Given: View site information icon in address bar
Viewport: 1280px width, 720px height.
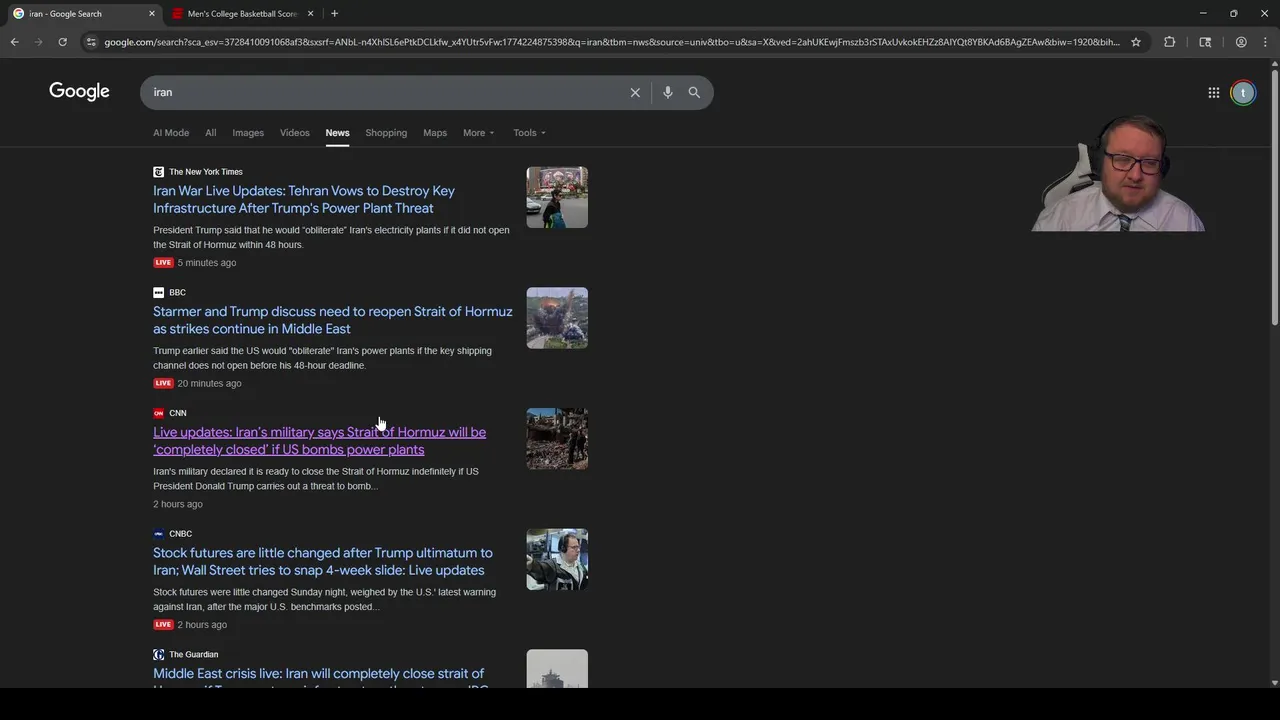Looking at the screenshot, I should (x=91, y=42).
